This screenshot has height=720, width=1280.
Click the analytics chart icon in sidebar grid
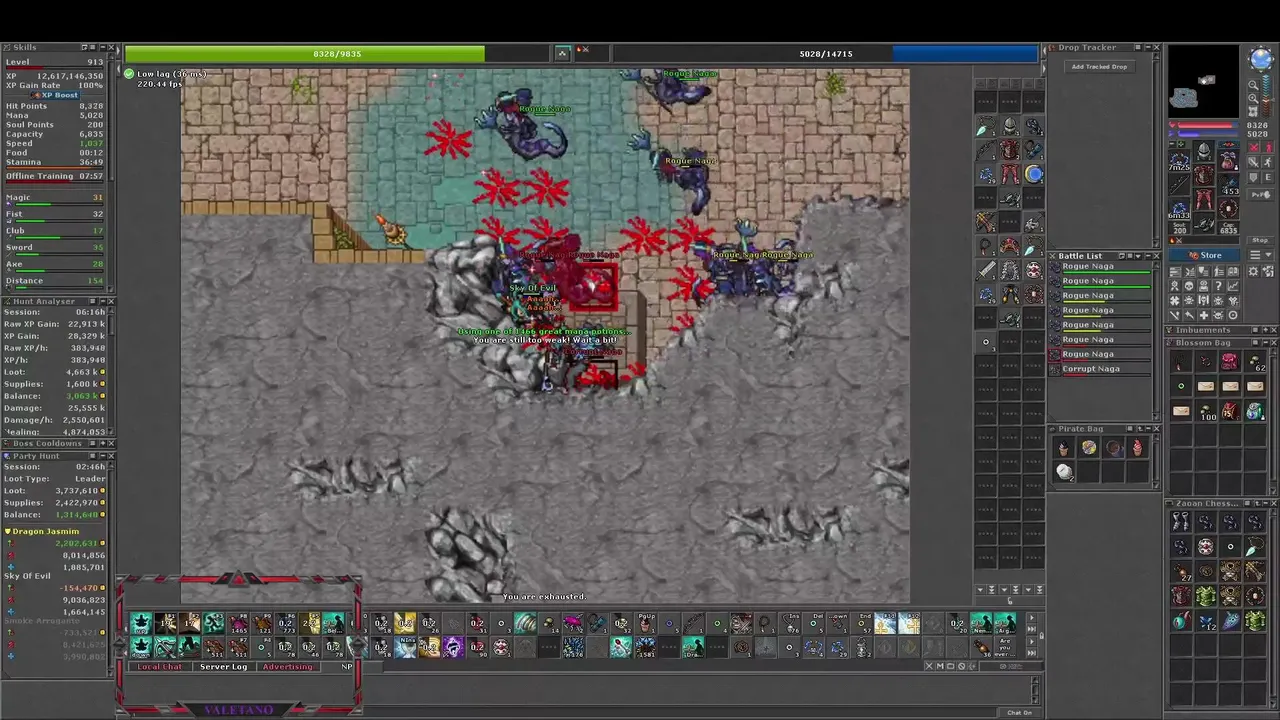pos(1233,286)
